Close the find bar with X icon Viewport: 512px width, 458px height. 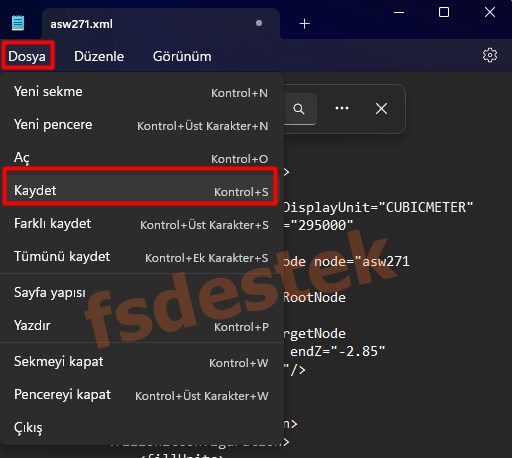pos(381,108)
